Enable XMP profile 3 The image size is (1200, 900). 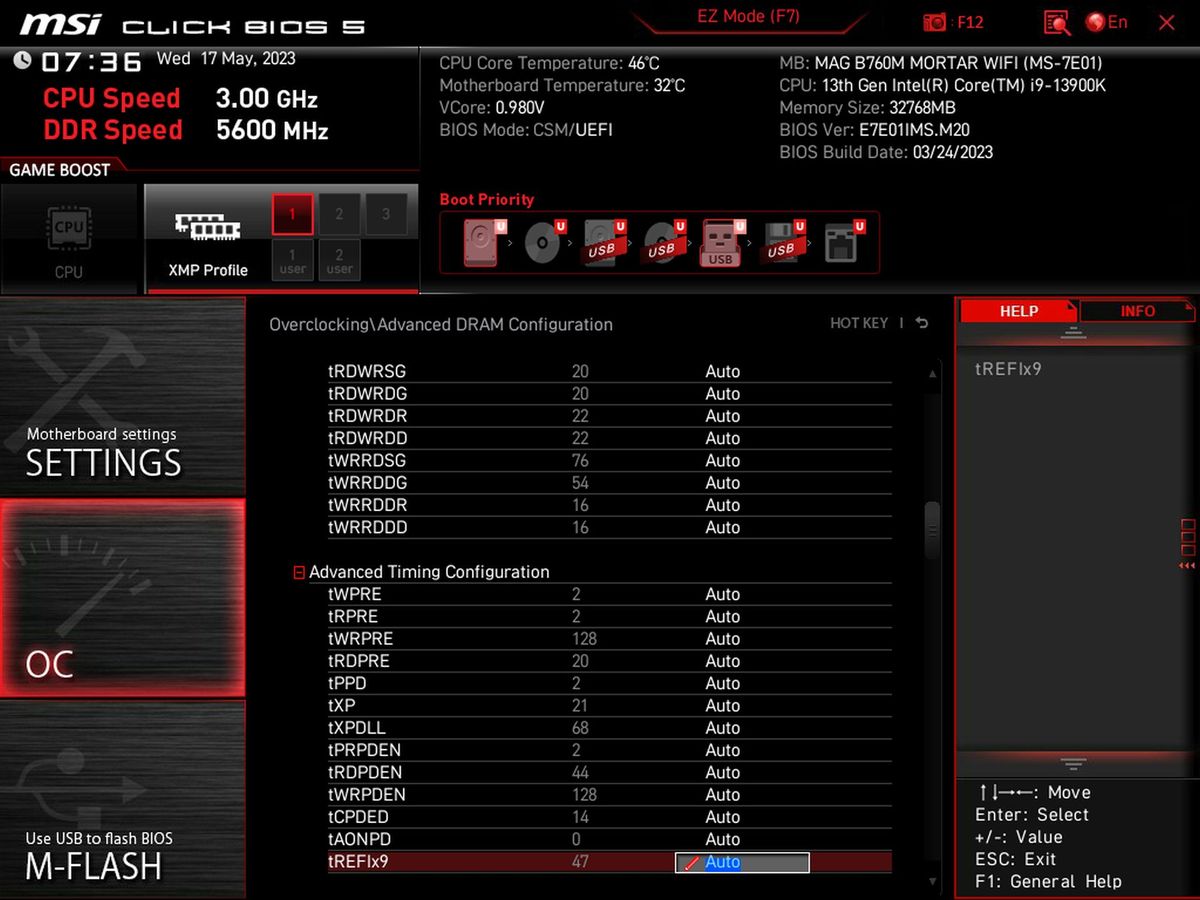click(x=386, y=214)
